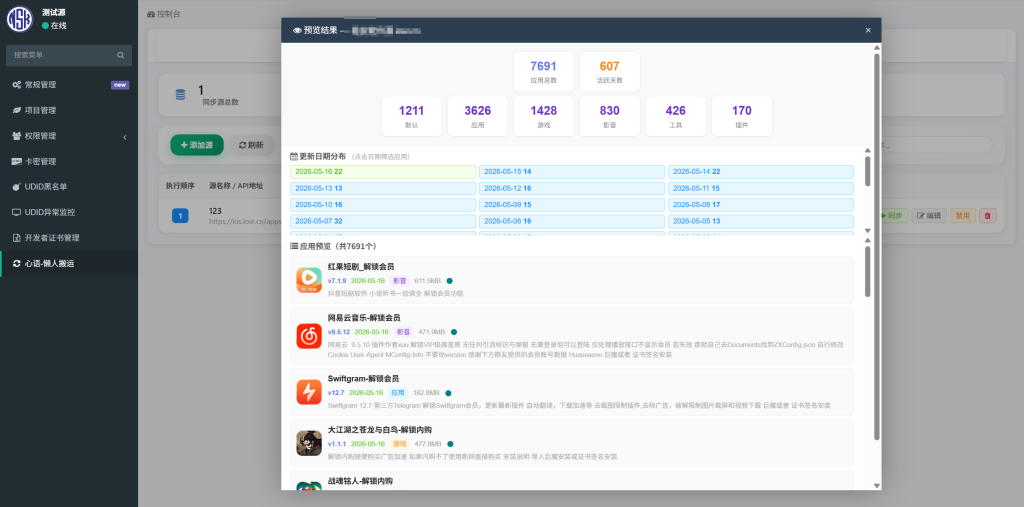Click the green 同步 sync button

tap(892, 215)
